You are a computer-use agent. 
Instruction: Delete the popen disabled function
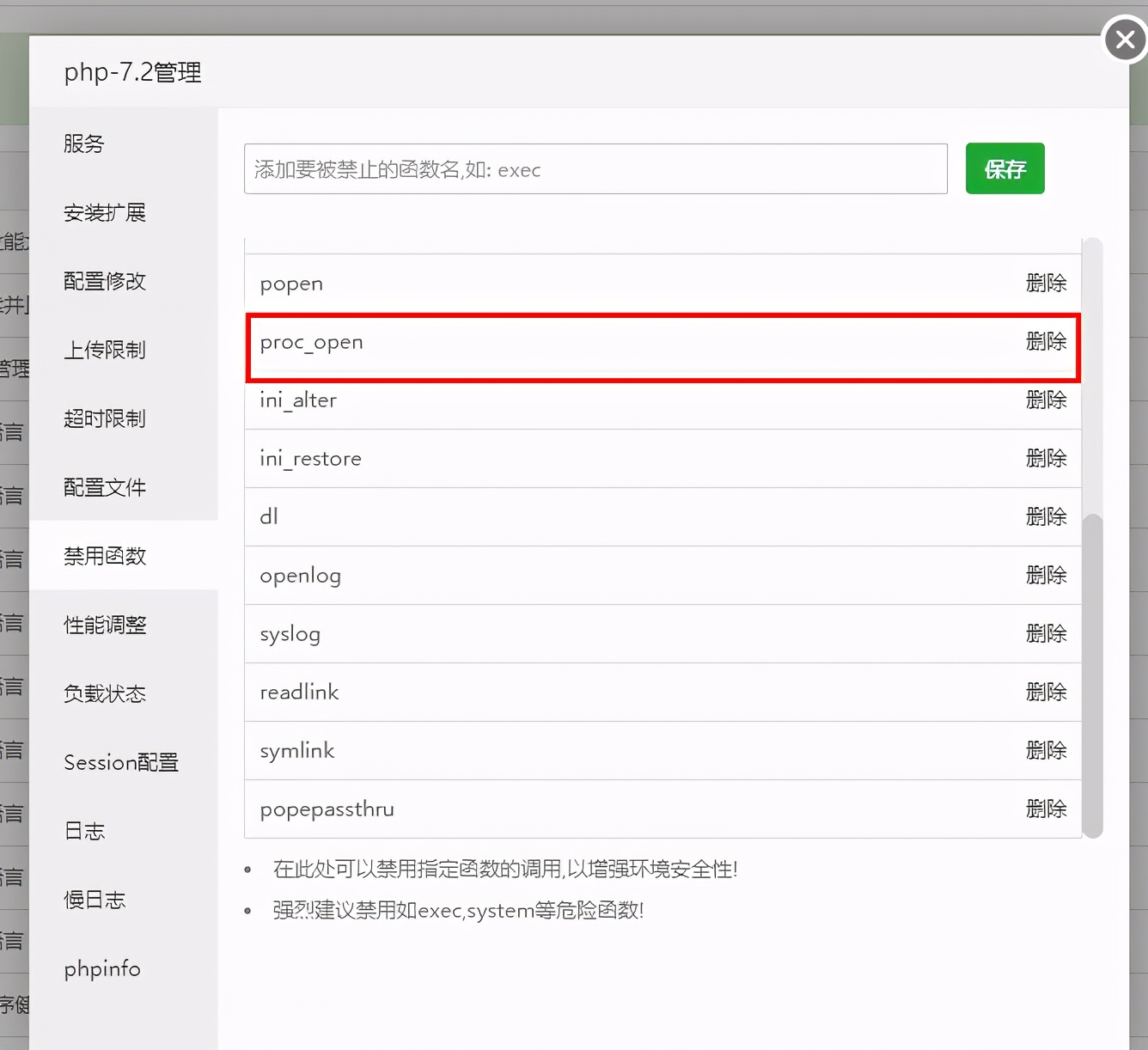[x=1046, y=283]
